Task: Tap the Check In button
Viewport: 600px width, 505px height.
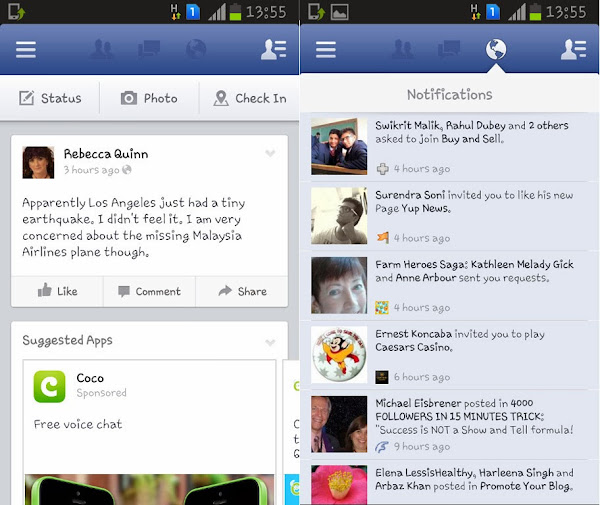Action: pyautogui.click(x=249, y=98)
